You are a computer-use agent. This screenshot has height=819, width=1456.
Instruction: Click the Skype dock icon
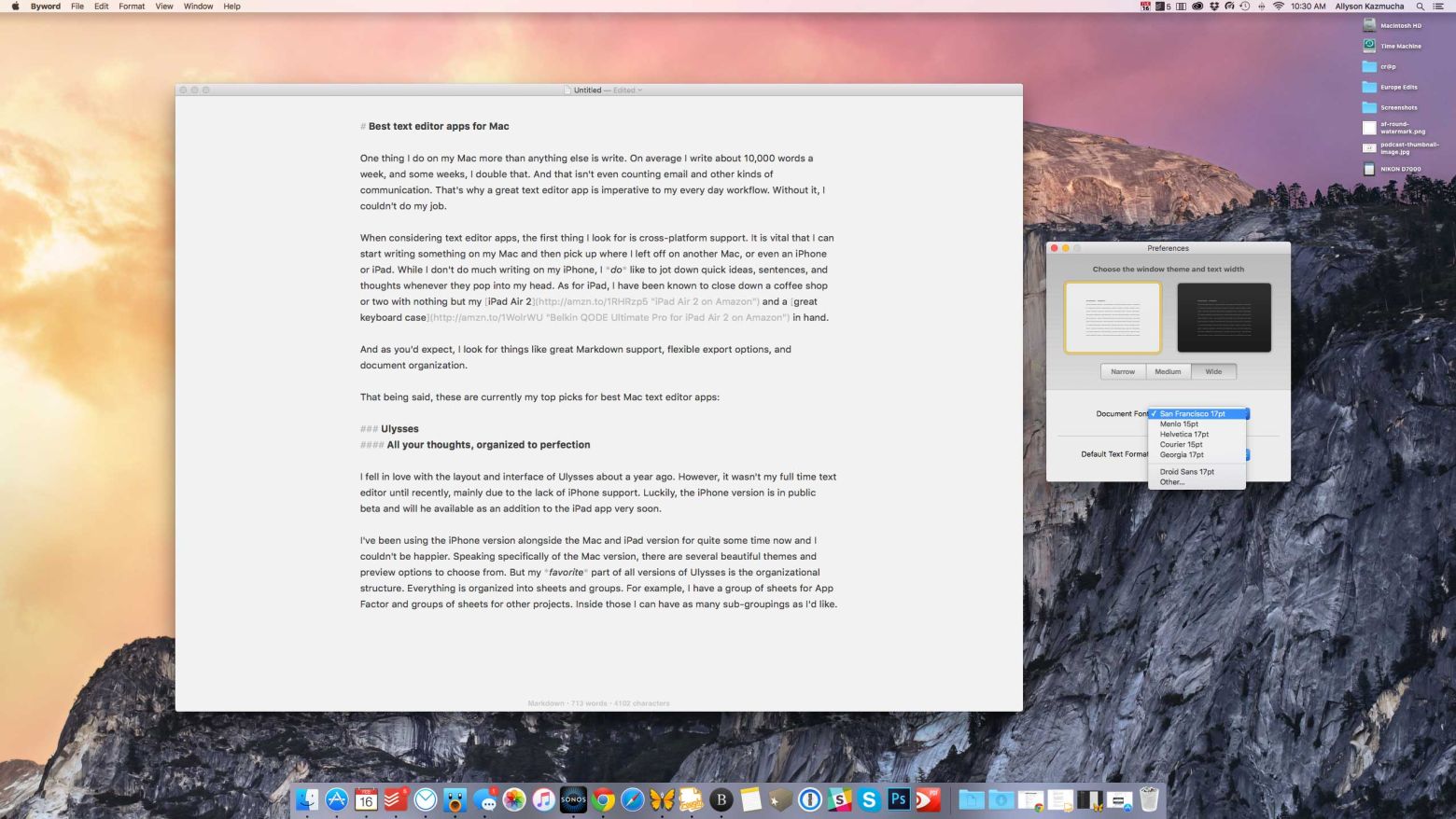point(869,799)
